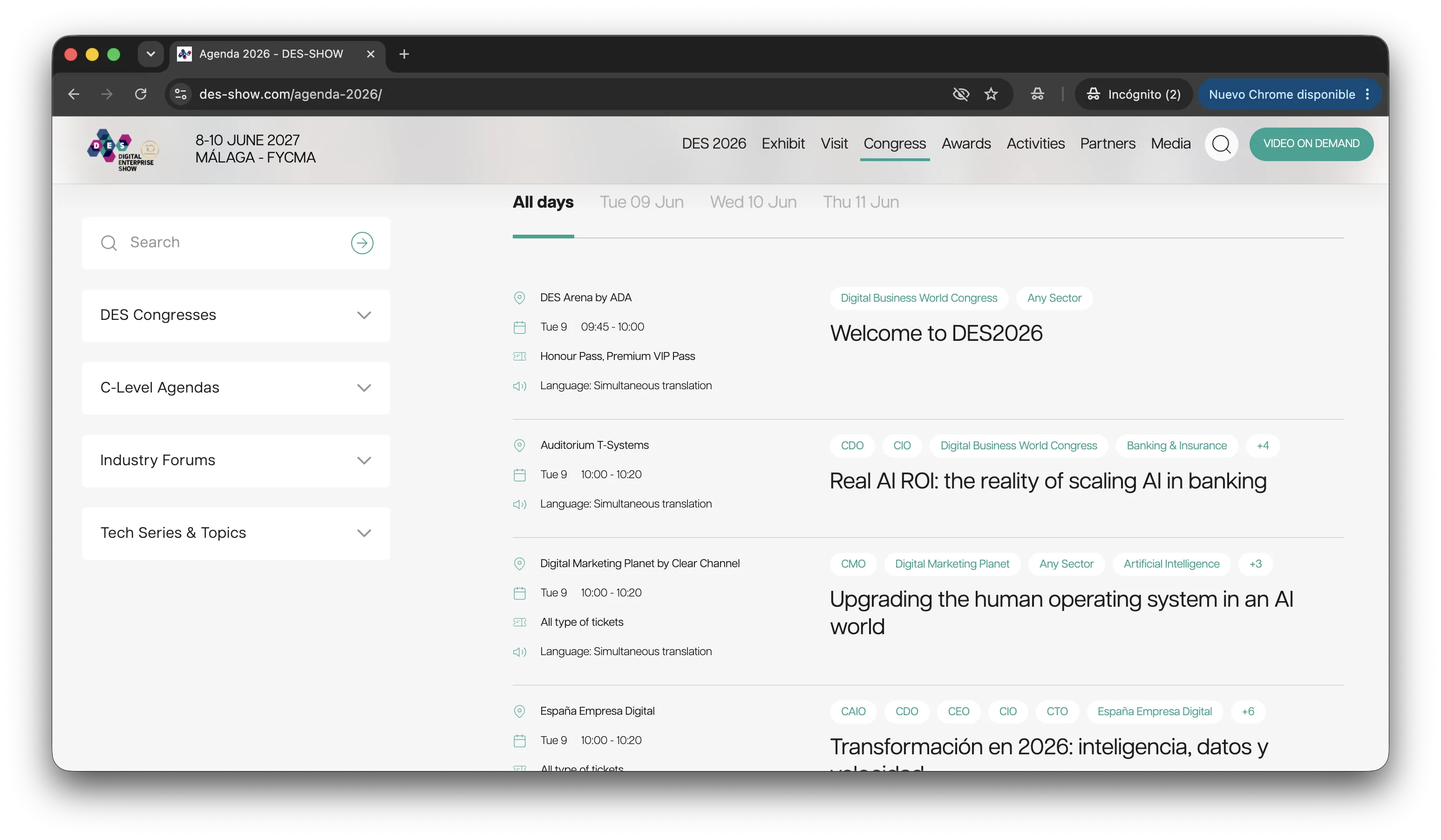1441x840 pixels.
Task: Switch to Thu 11 Jun tab
Action: (861, 203)
